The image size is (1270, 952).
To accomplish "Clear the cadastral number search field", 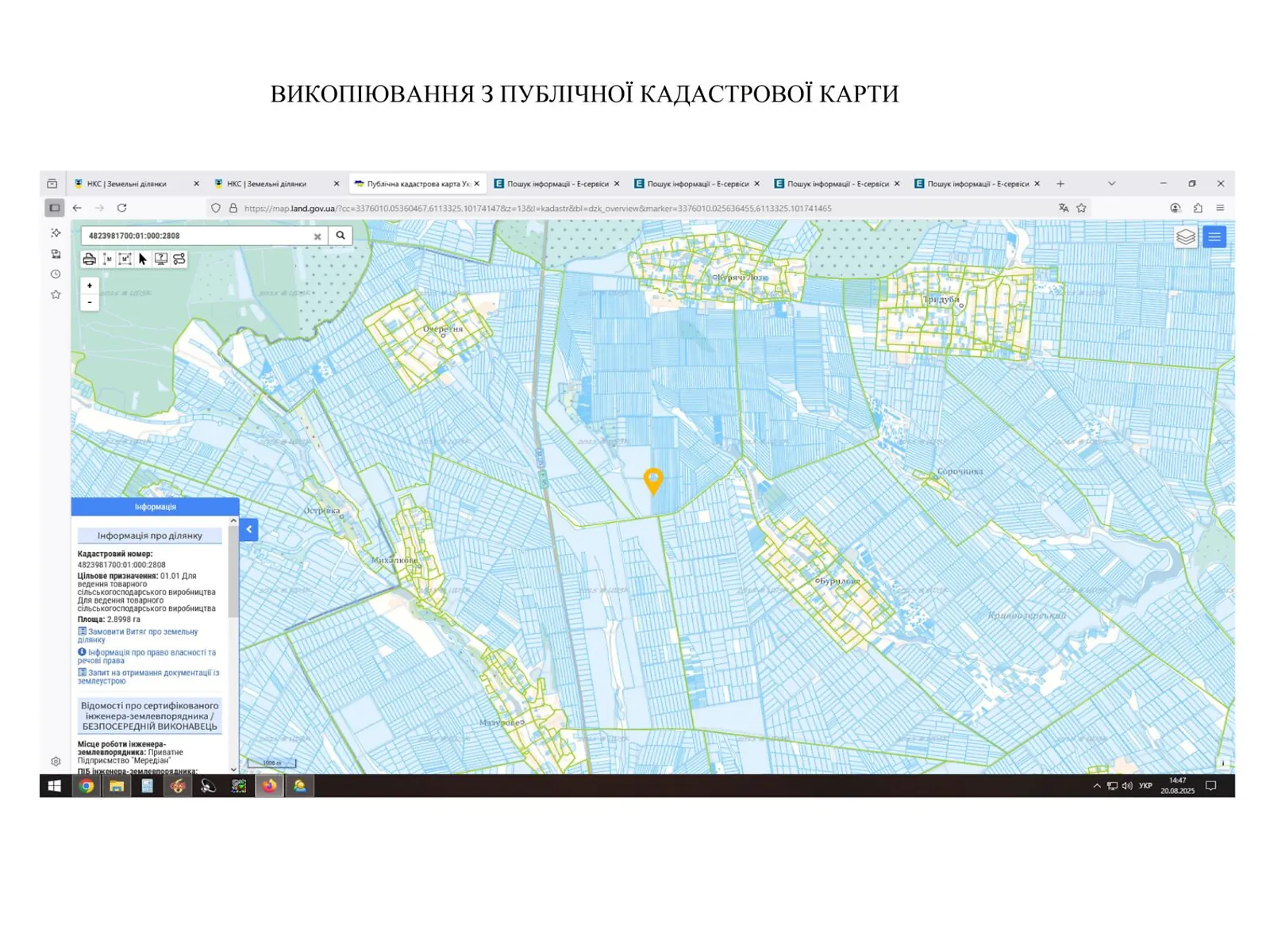I will click(317, 236).
